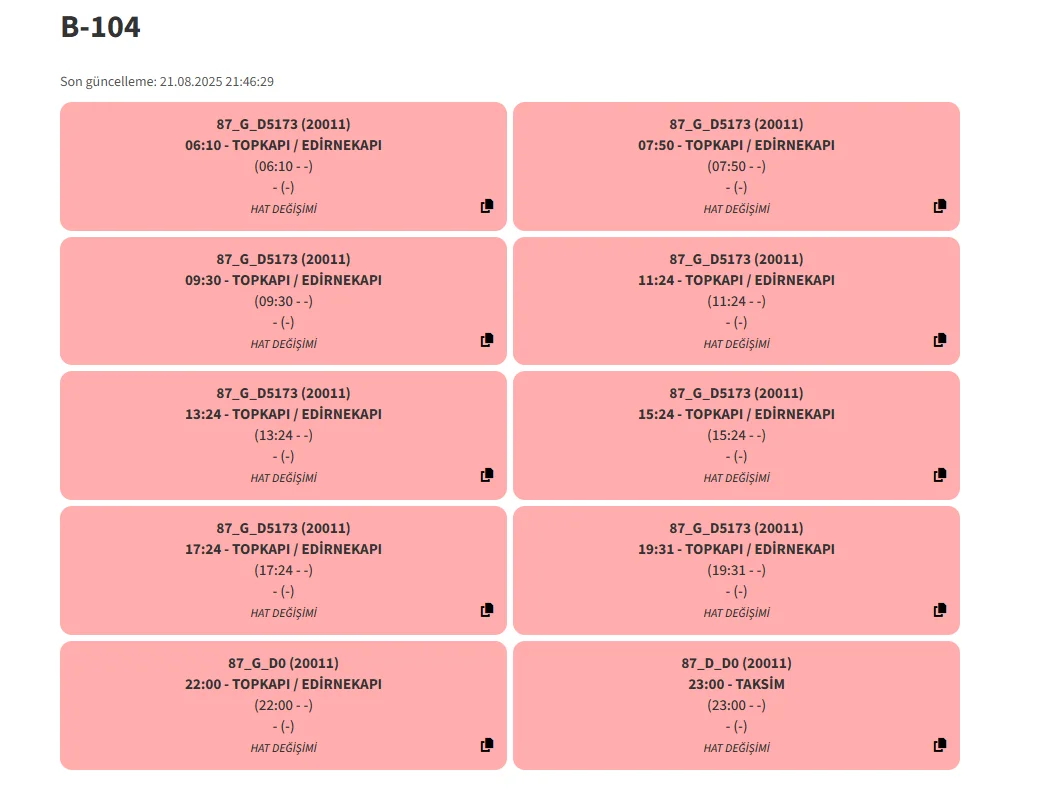The width and height of the screenshot is (1039, 794).
Task: Copy the 23:00 Taksim trip
Action: coord(940,745)
